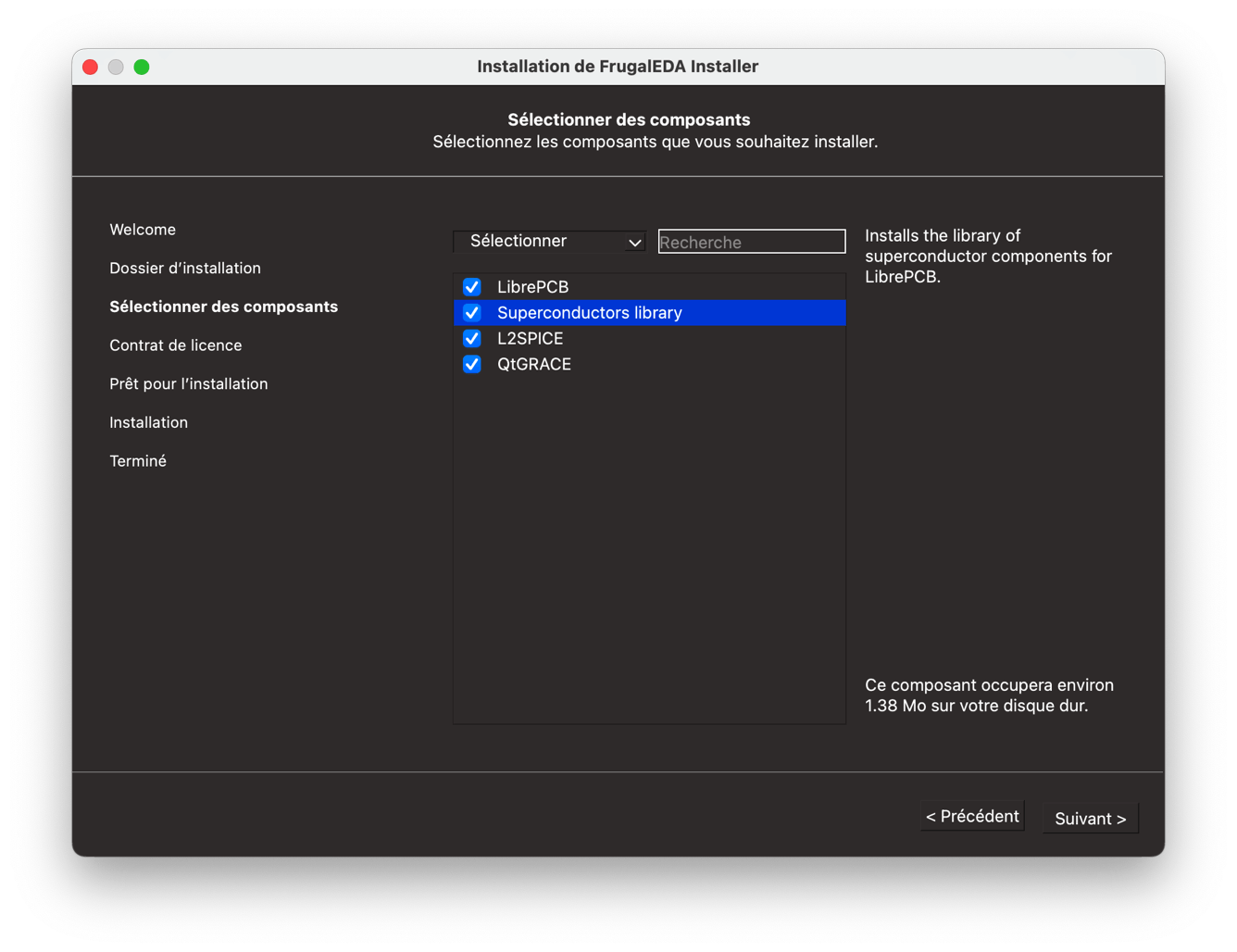Select the QtGRACE list entry
Viewport: 1237px width, 952px height.
(x=533, y=364)
